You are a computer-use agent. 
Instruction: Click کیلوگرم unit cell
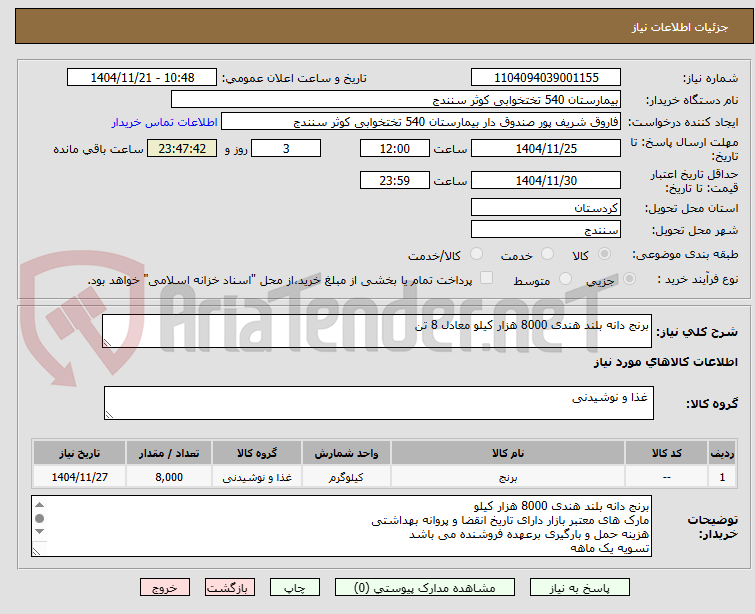point(346,477)
